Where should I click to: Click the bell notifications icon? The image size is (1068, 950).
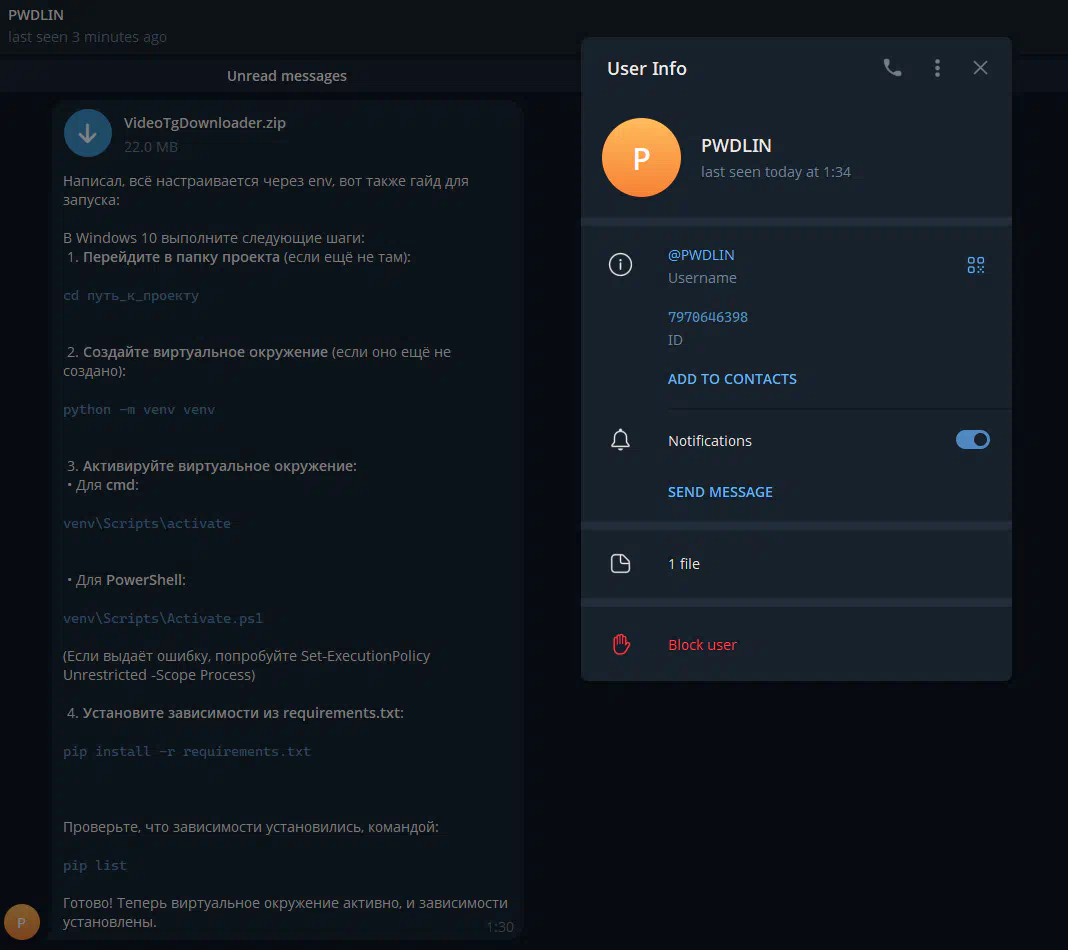click(621, 440)
